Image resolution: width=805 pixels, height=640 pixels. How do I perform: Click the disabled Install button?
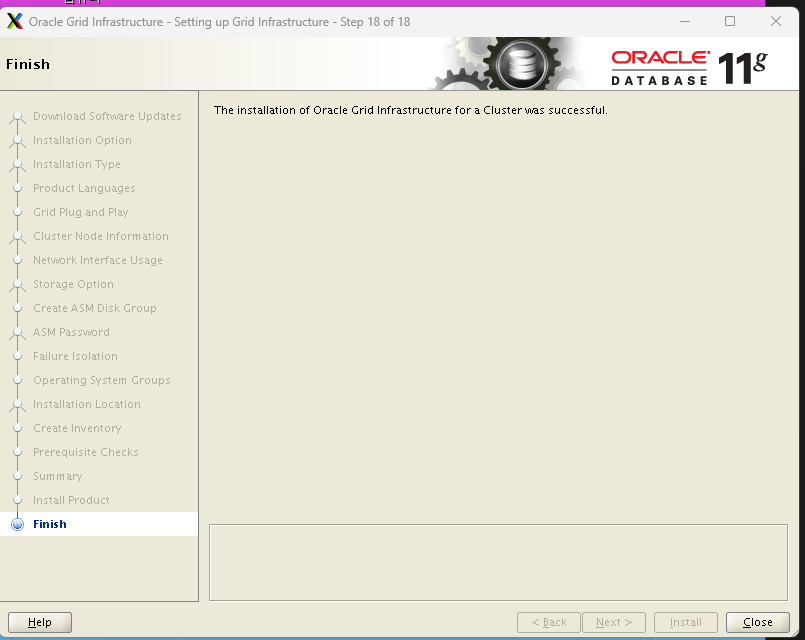click(685, 622)
